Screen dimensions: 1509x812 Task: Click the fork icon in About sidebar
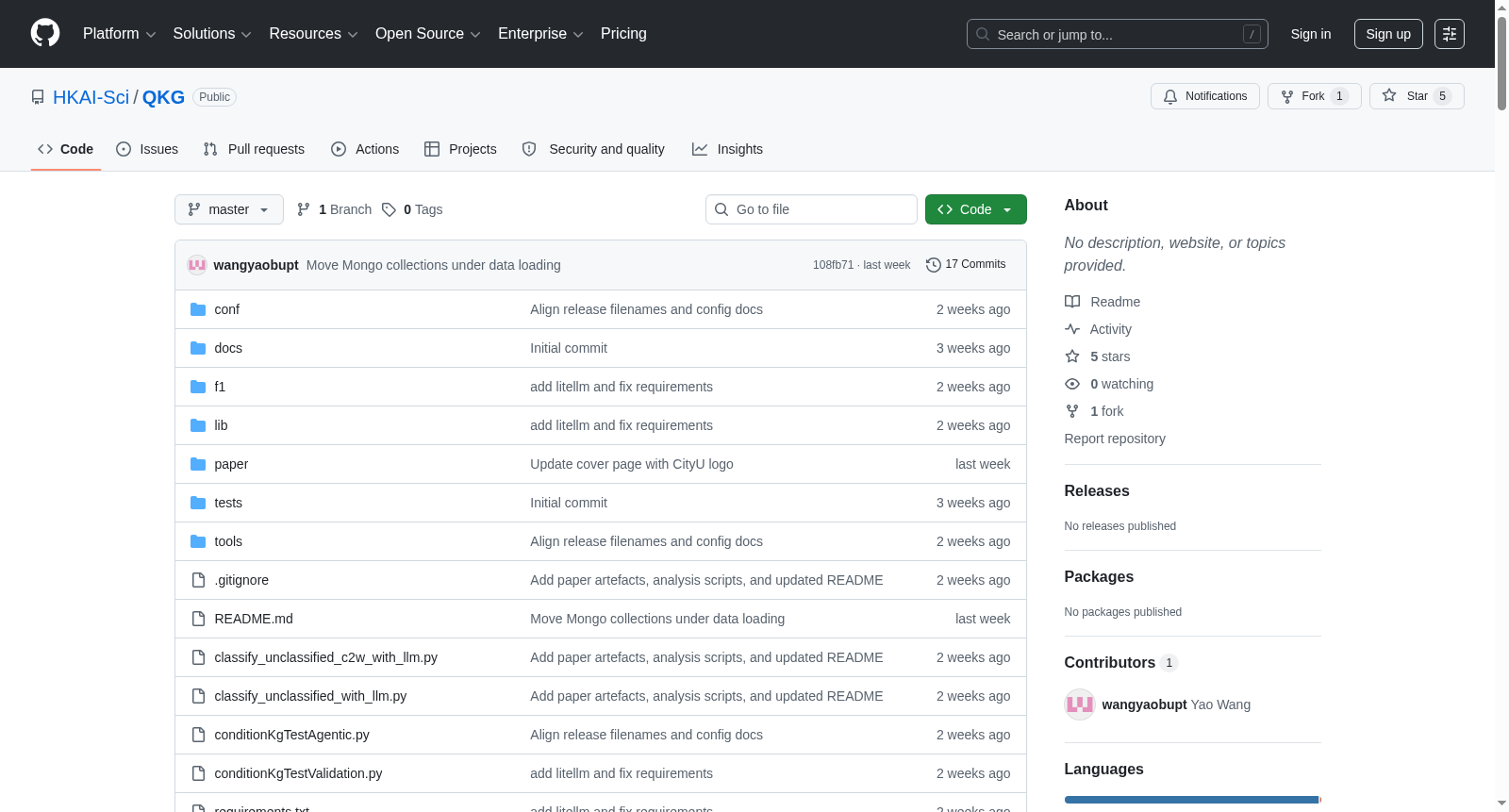tap(1072, 411)
